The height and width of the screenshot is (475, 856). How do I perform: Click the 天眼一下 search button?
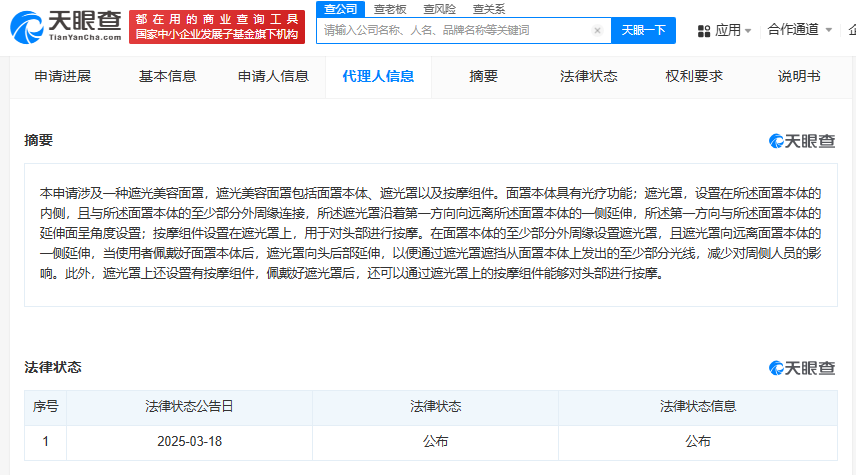tap(643, 31)
